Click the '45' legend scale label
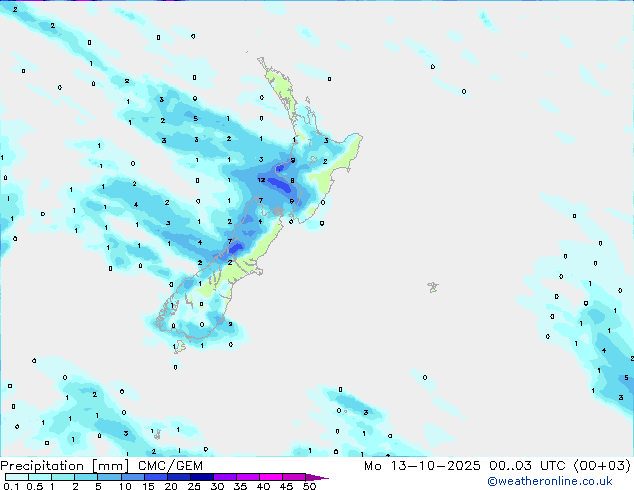Viewport: 634px width, 490px height. (286, 486)
